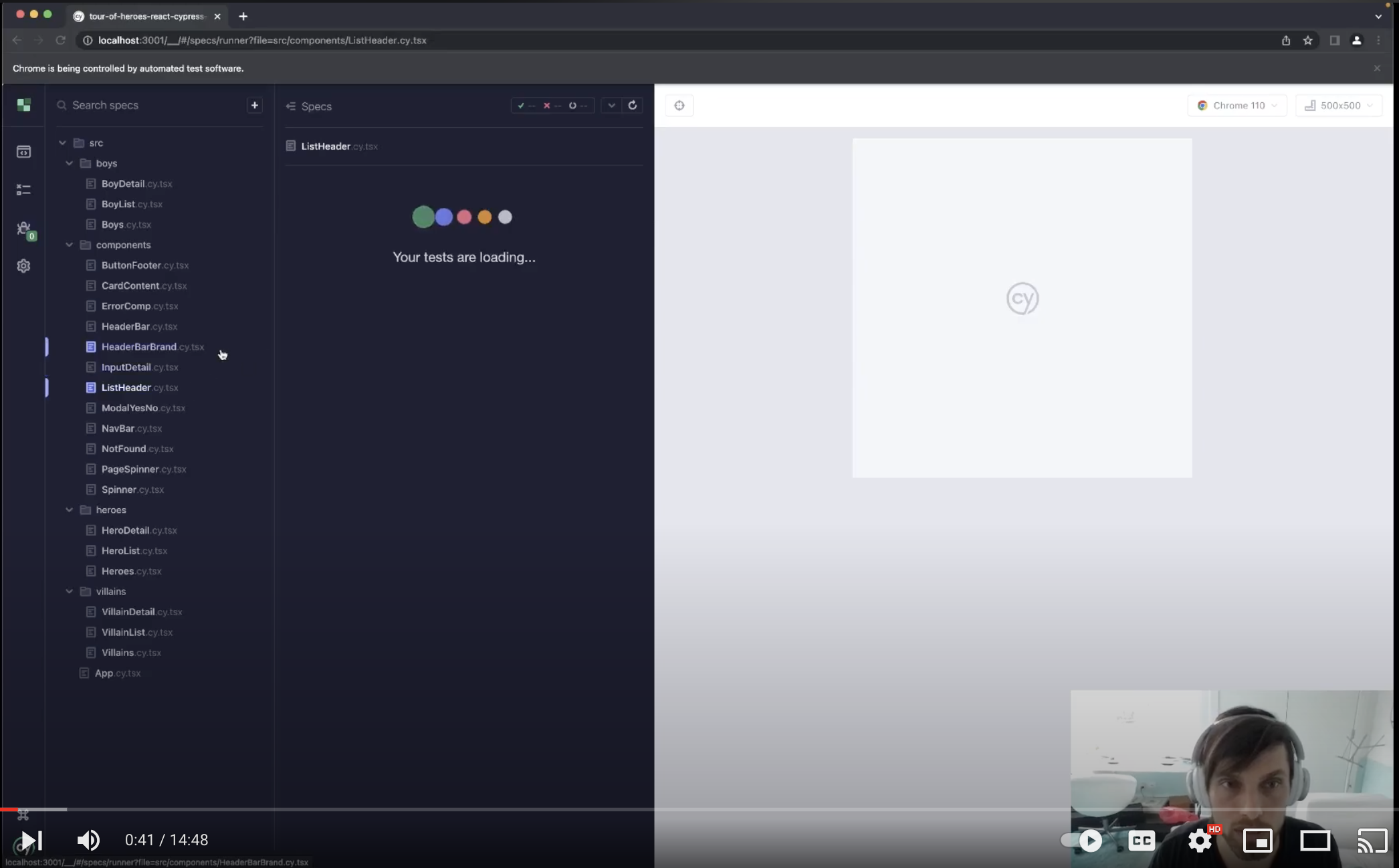Image resolution: width=1399 pixels, height=868 pixels.
Task: Open the Cypress Runs sidebar icon
Action: pyautogui.click(x=23, y=190)
